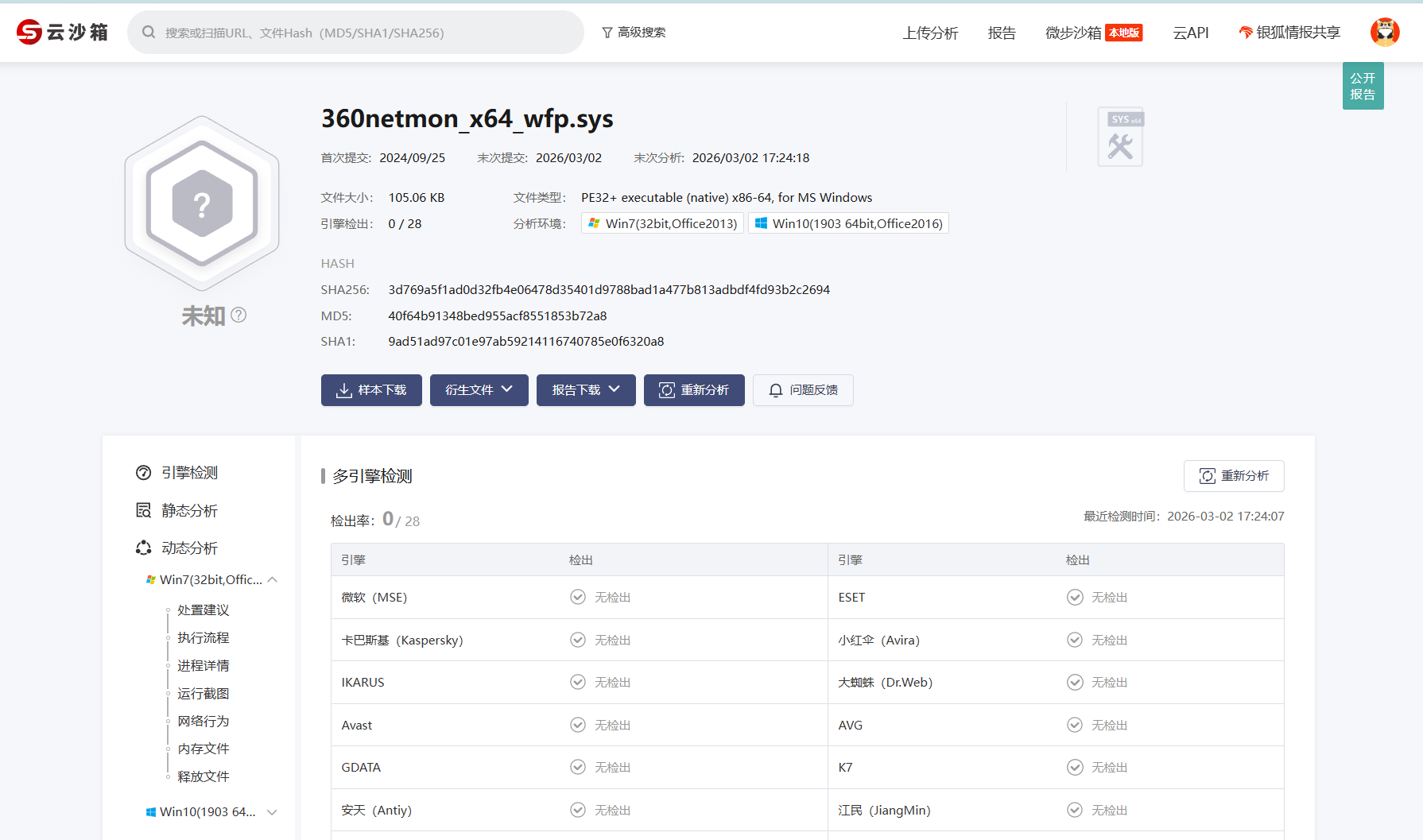The width and height of the screenshot is (1423, 840).
Task: Open the user avatar profile menu
Action: tap(1385, 32)
